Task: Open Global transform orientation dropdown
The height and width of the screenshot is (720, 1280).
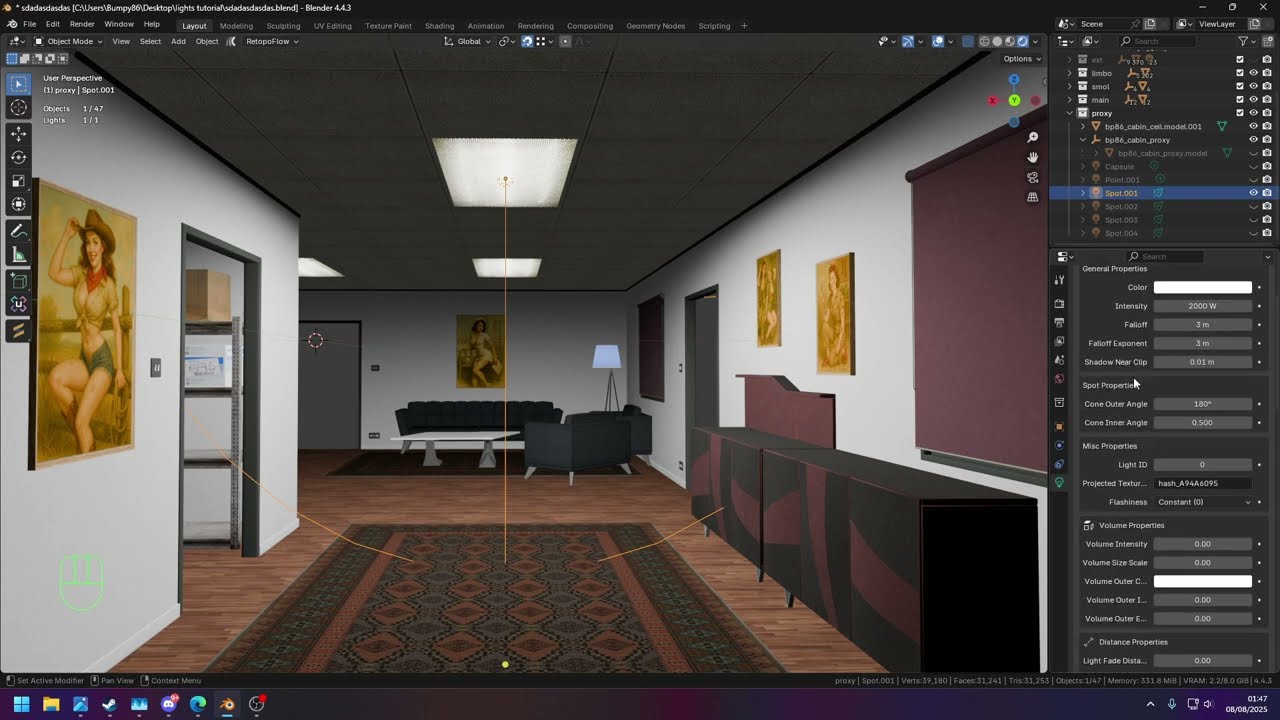Action: point(468,41)
